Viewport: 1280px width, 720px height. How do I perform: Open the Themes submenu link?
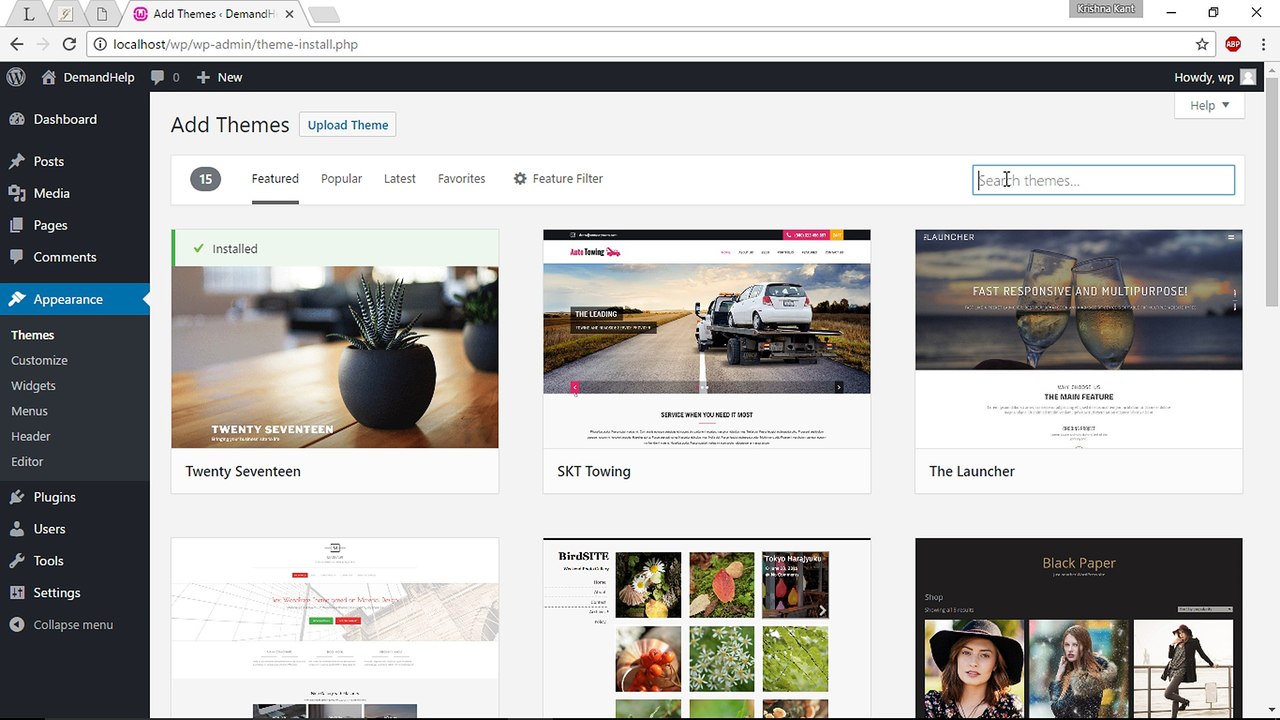[33, 335]
